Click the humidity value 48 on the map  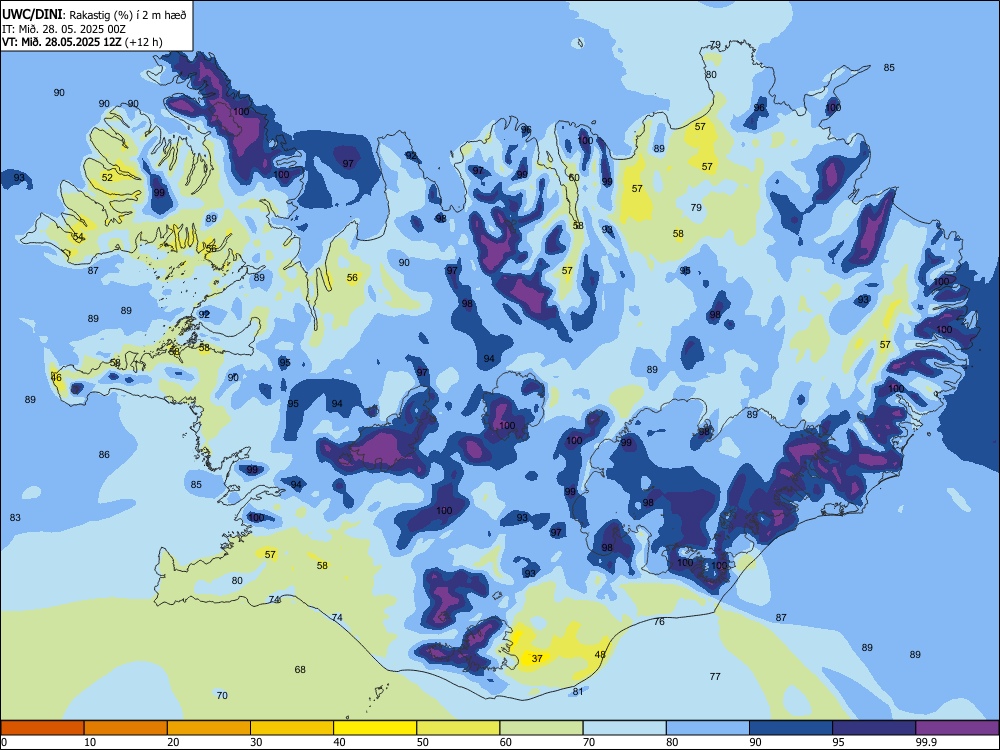600,654
